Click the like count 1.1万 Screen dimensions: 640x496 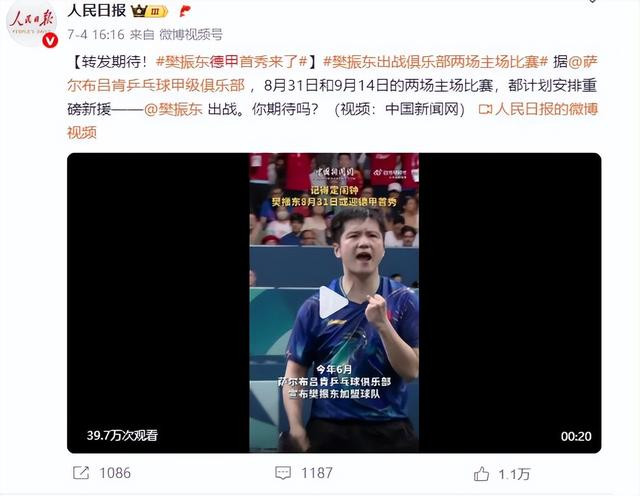pos(514,474)
